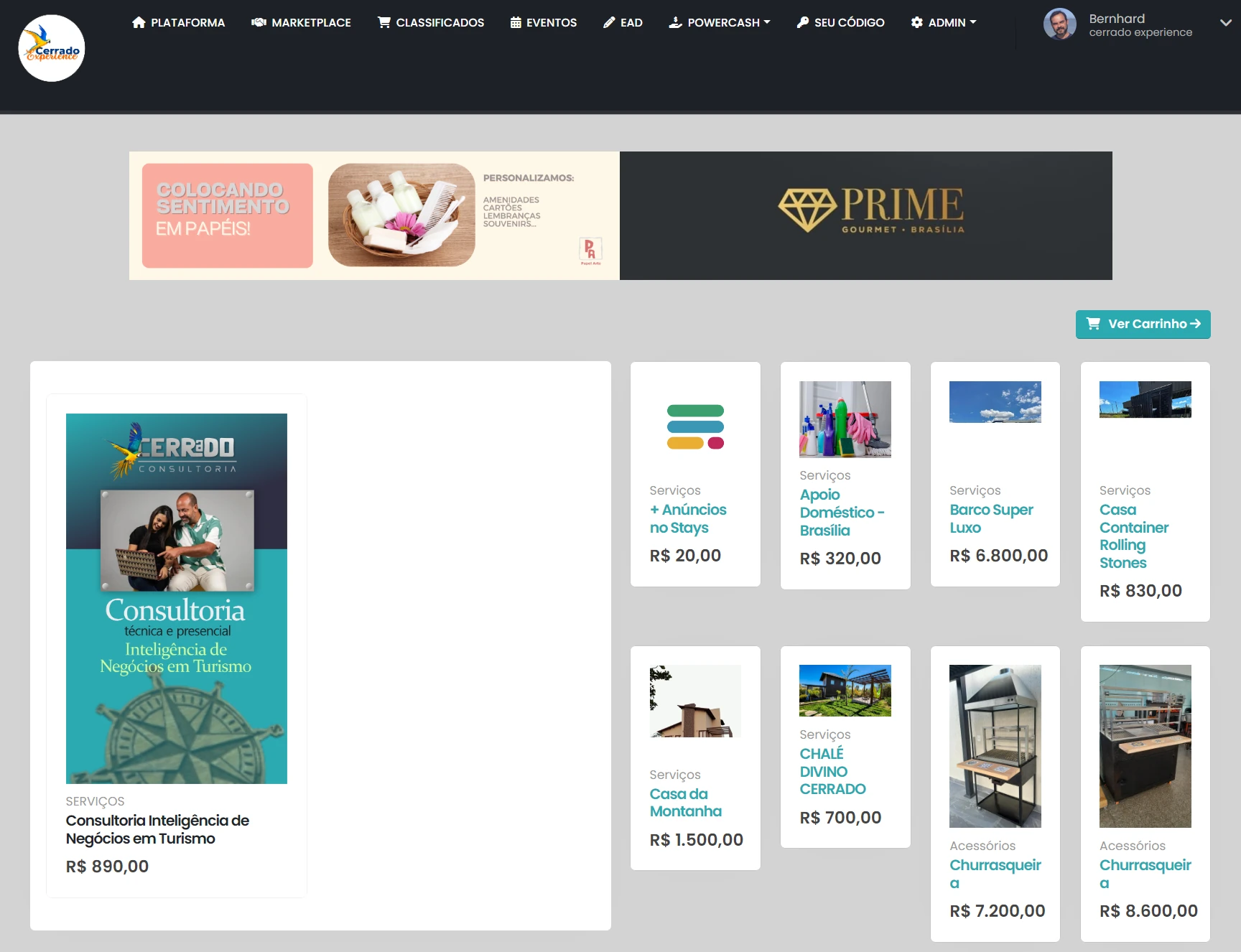This screenshot has height=952, width=1241.
Task: Click the Ver Carrinho button
Action: [x=1143, y=324]
